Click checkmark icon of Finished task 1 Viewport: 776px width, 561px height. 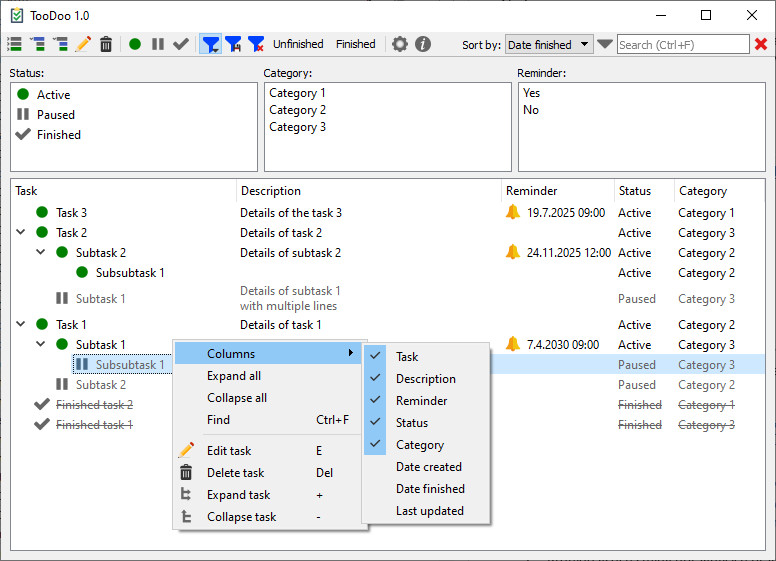42,424
